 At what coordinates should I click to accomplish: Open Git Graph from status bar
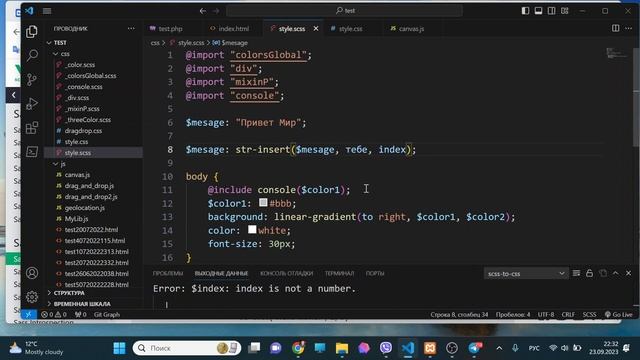(107, 315)
